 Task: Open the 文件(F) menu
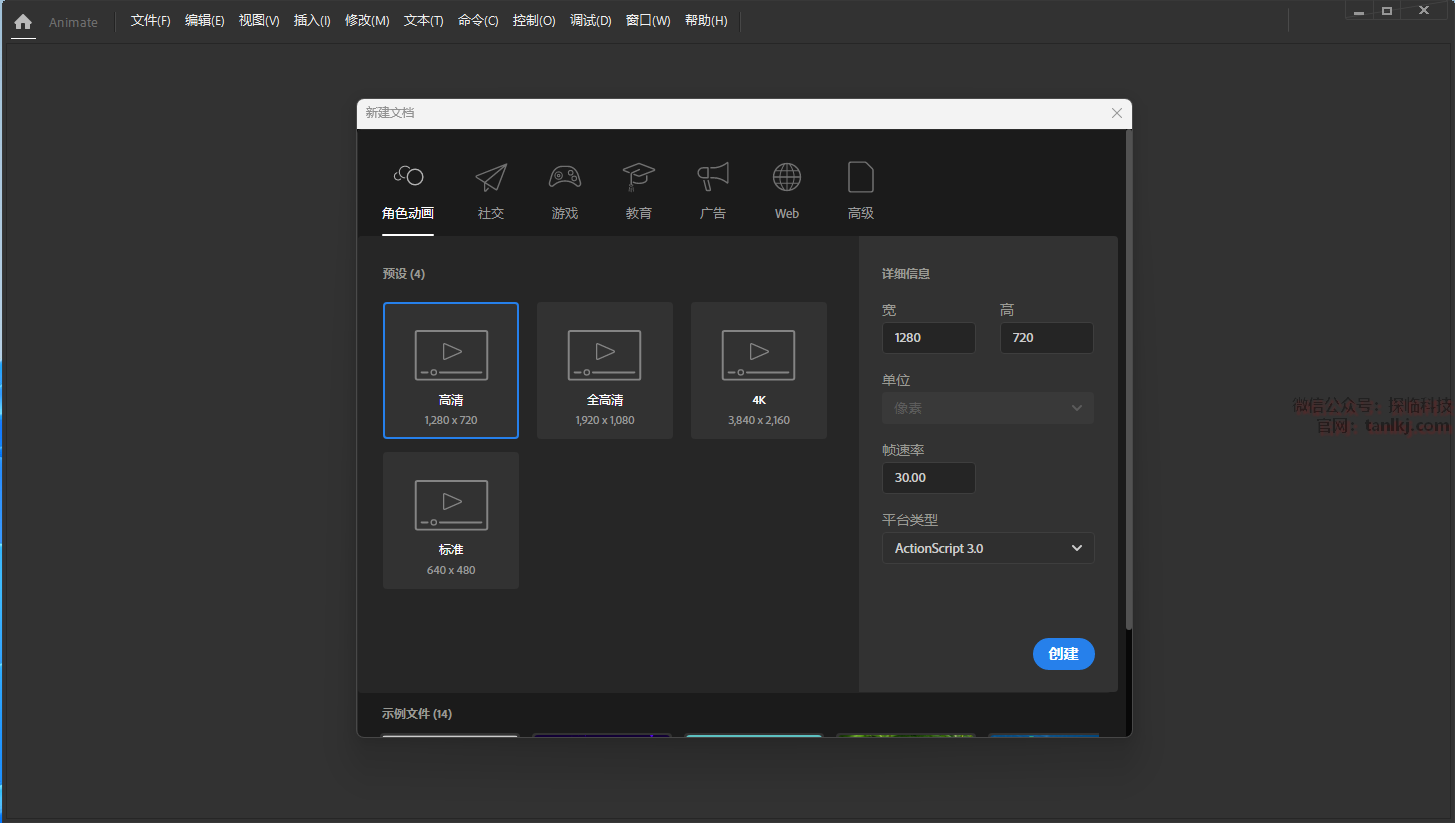tap(150, 21)
